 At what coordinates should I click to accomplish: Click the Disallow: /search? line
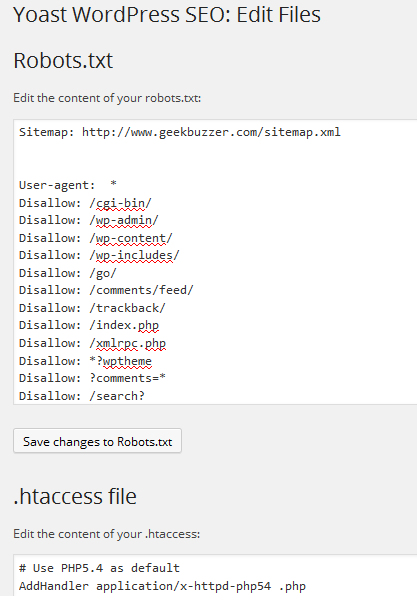coord(82,396)
